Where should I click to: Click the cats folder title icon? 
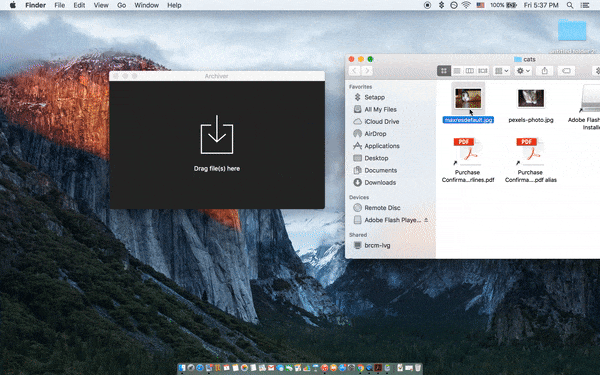point(518,59)
